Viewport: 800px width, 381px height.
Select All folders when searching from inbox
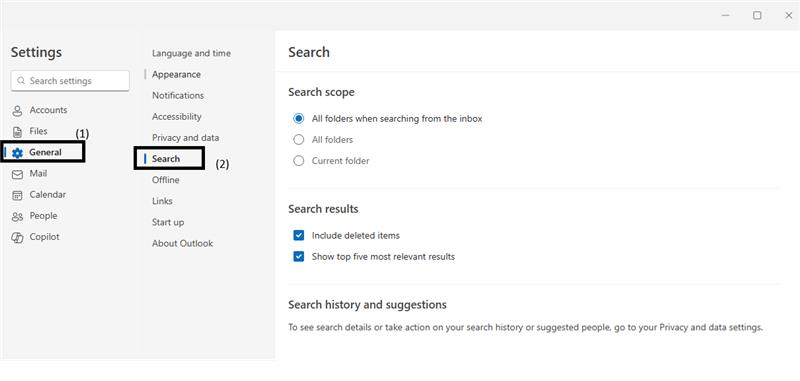coord(298,118)
